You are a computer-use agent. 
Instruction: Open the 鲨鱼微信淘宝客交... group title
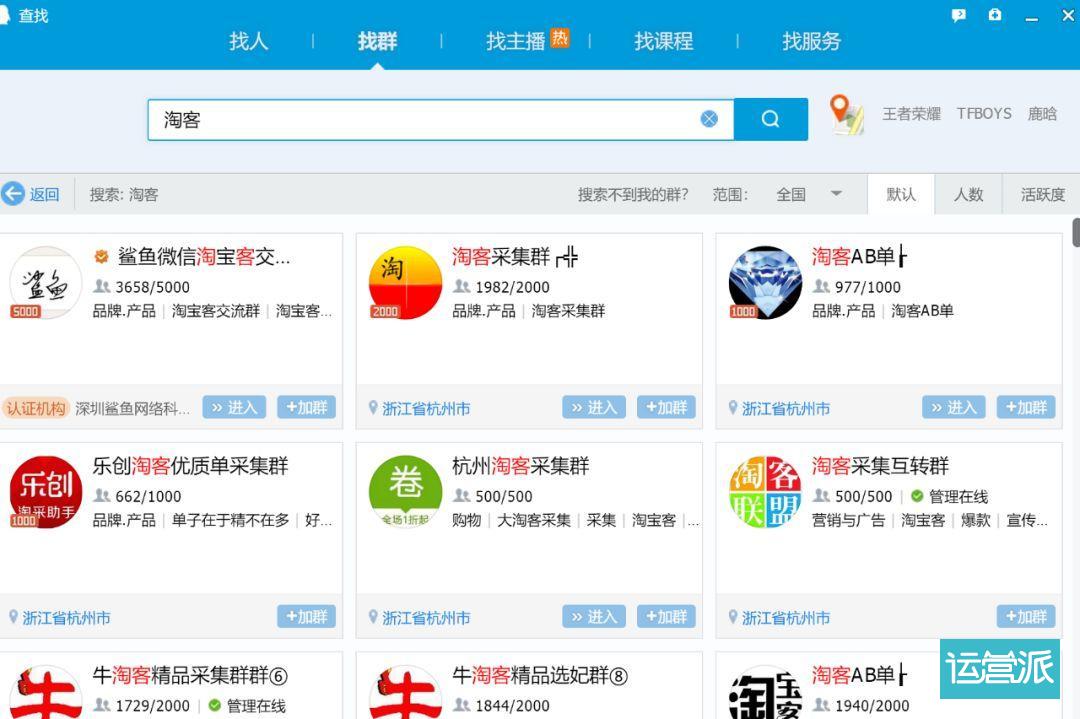click(204, 257)
